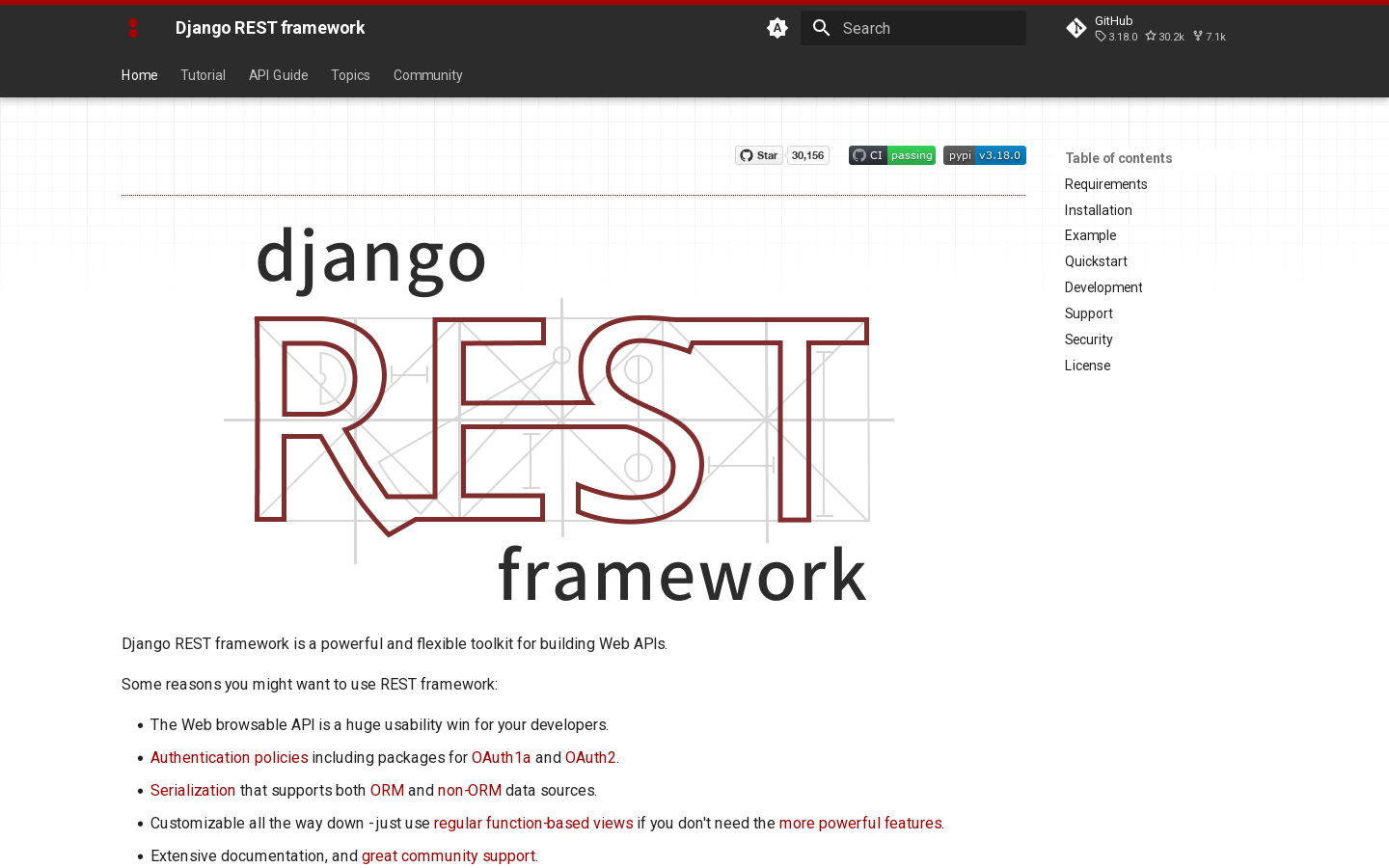Screen dimensions: 1389x868
Task: Switch to the Topics tab
Action: (350, 75)
